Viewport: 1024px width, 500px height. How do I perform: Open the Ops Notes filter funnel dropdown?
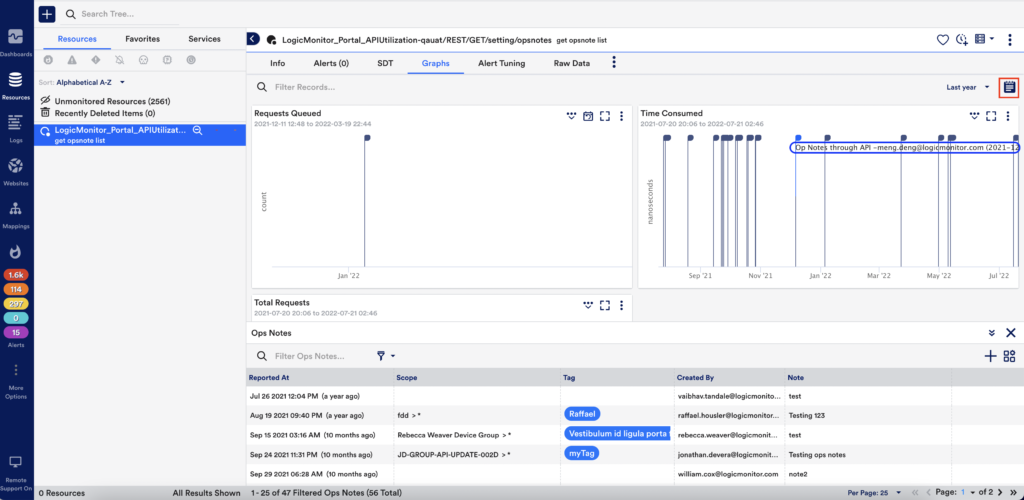pos(386,356)
